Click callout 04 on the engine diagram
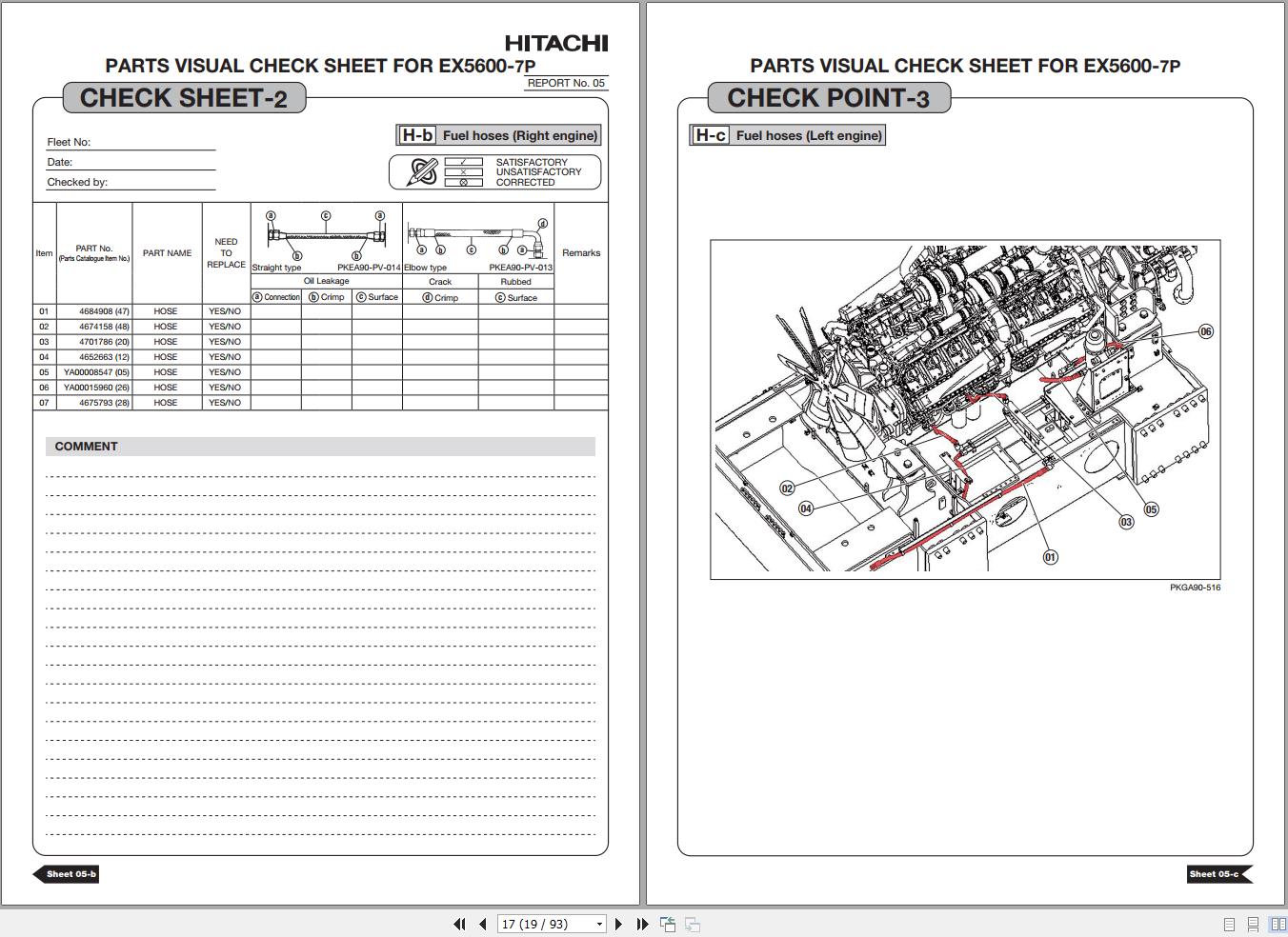This screenshot has height=937, width=1288. tap(806, 508)
